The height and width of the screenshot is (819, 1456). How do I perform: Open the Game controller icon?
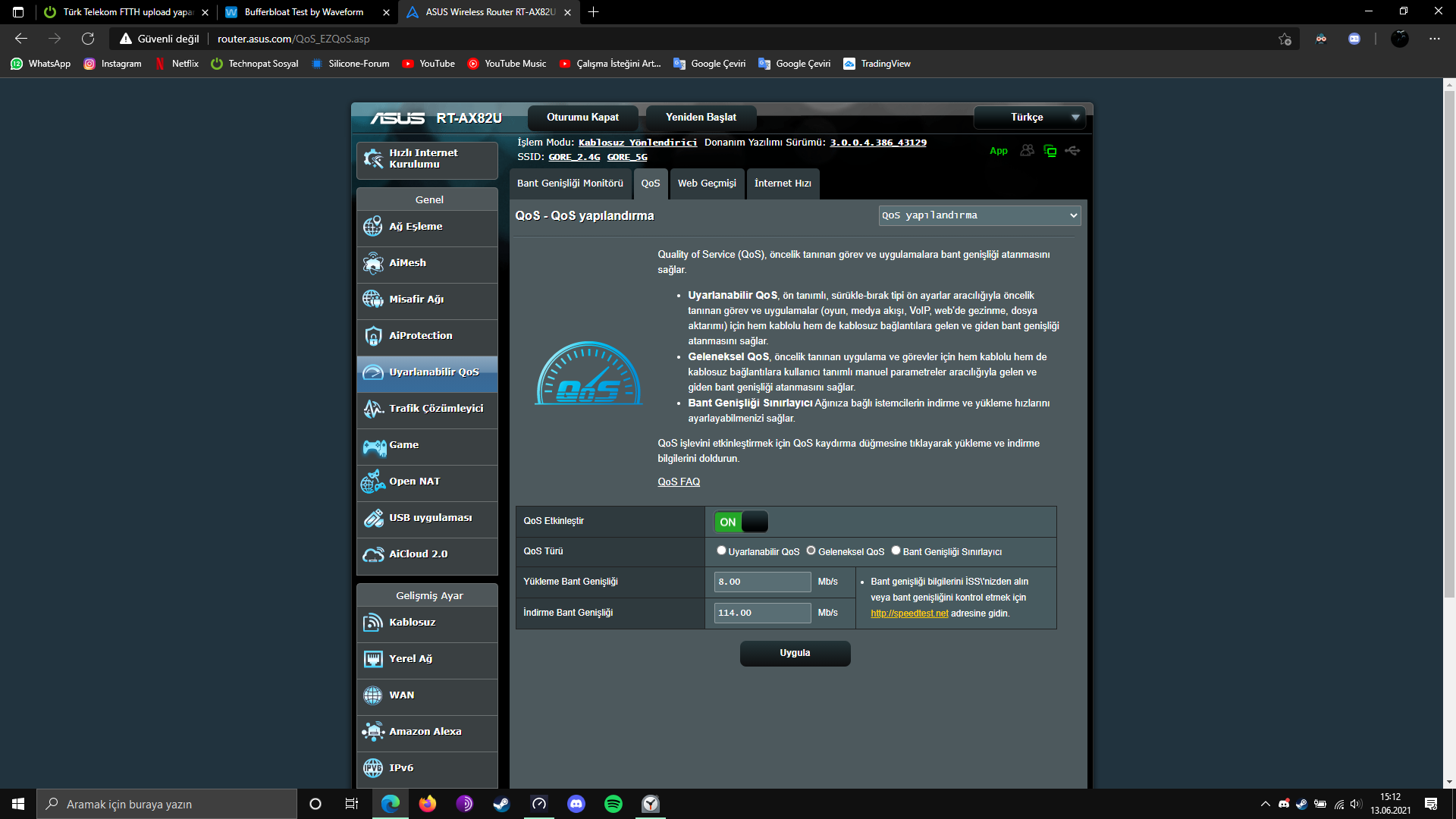[372, 446]
